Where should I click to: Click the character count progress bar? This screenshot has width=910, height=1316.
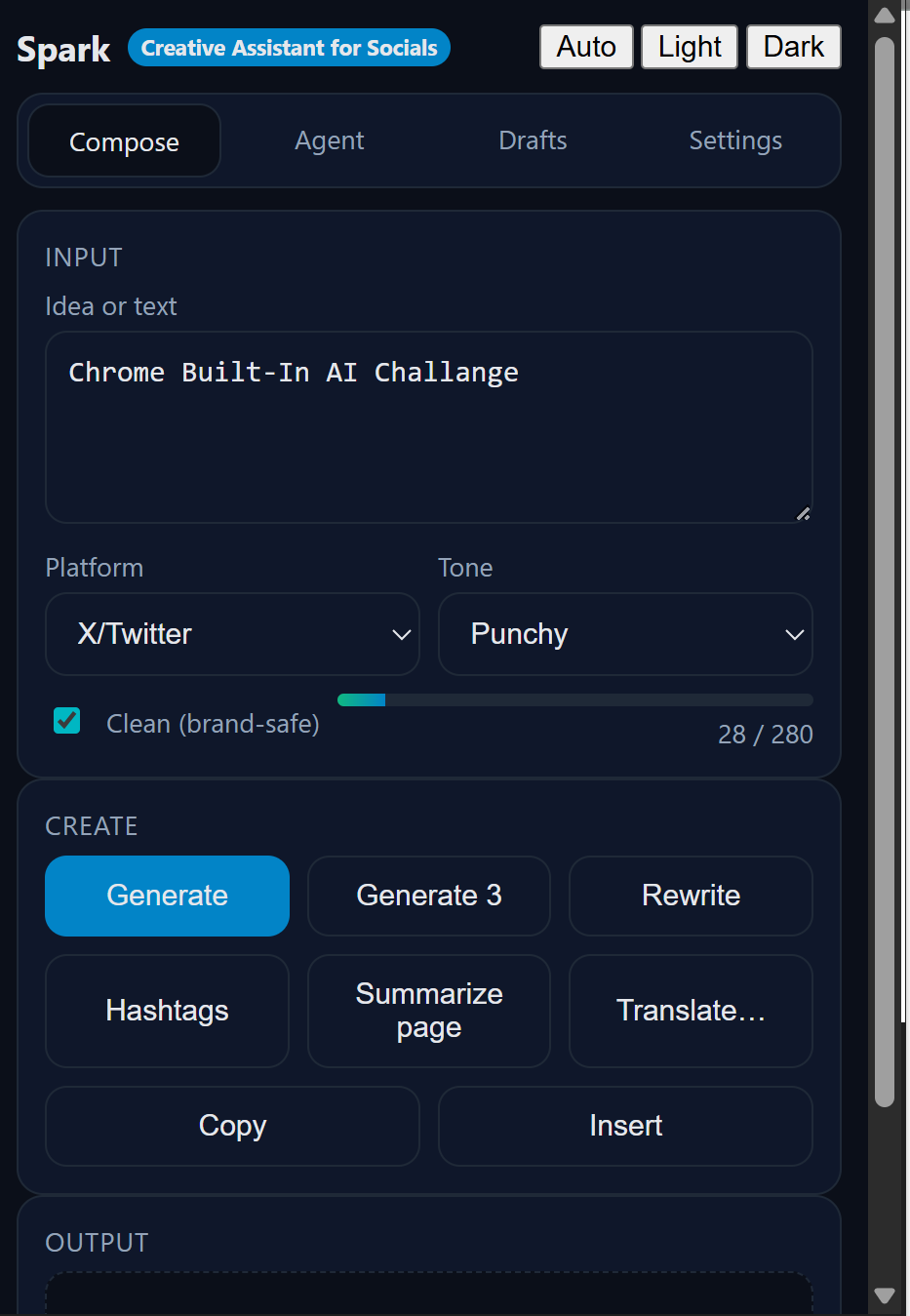point(574,699)
